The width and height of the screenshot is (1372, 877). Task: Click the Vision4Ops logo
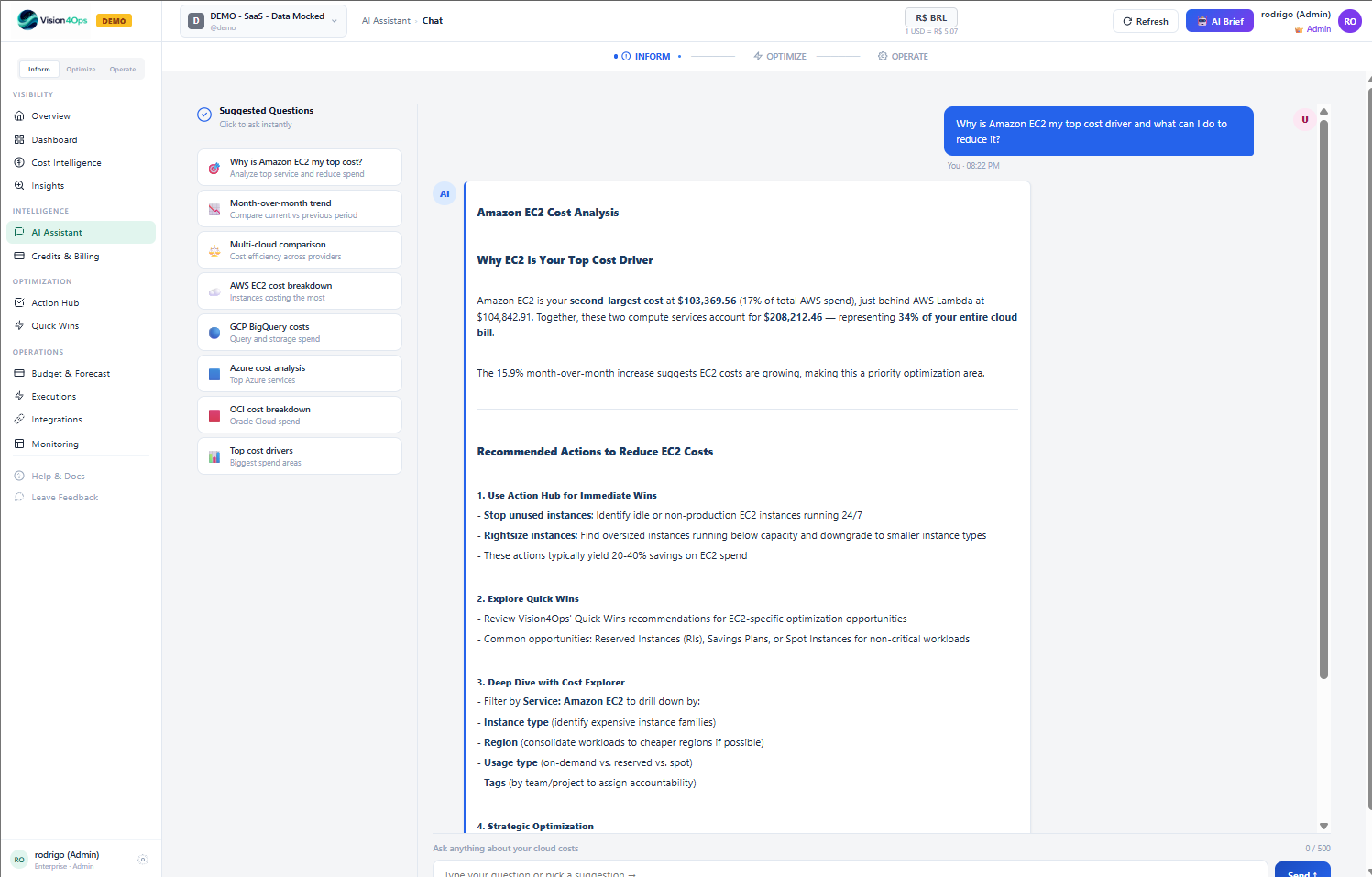click(53, 20)
